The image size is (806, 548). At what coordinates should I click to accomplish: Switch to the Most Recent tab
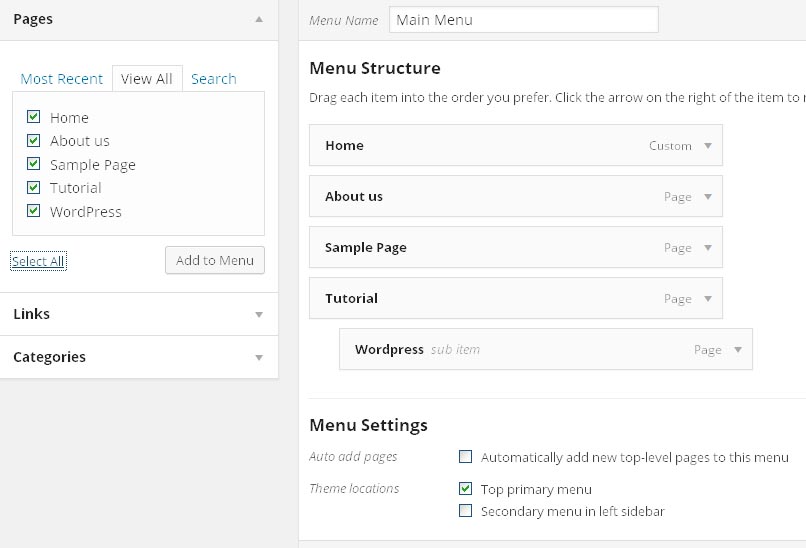62,79
